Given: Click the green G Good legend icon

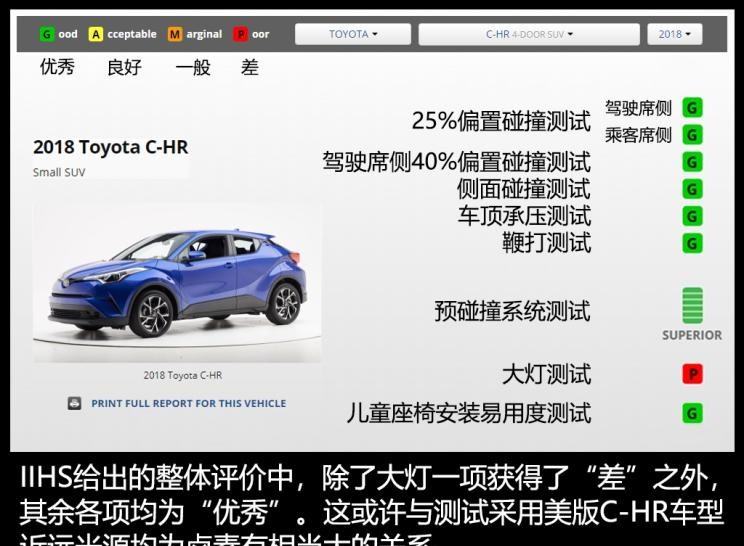Looking at the screenshot, I should pyautogui.click(x=46, y=34).
